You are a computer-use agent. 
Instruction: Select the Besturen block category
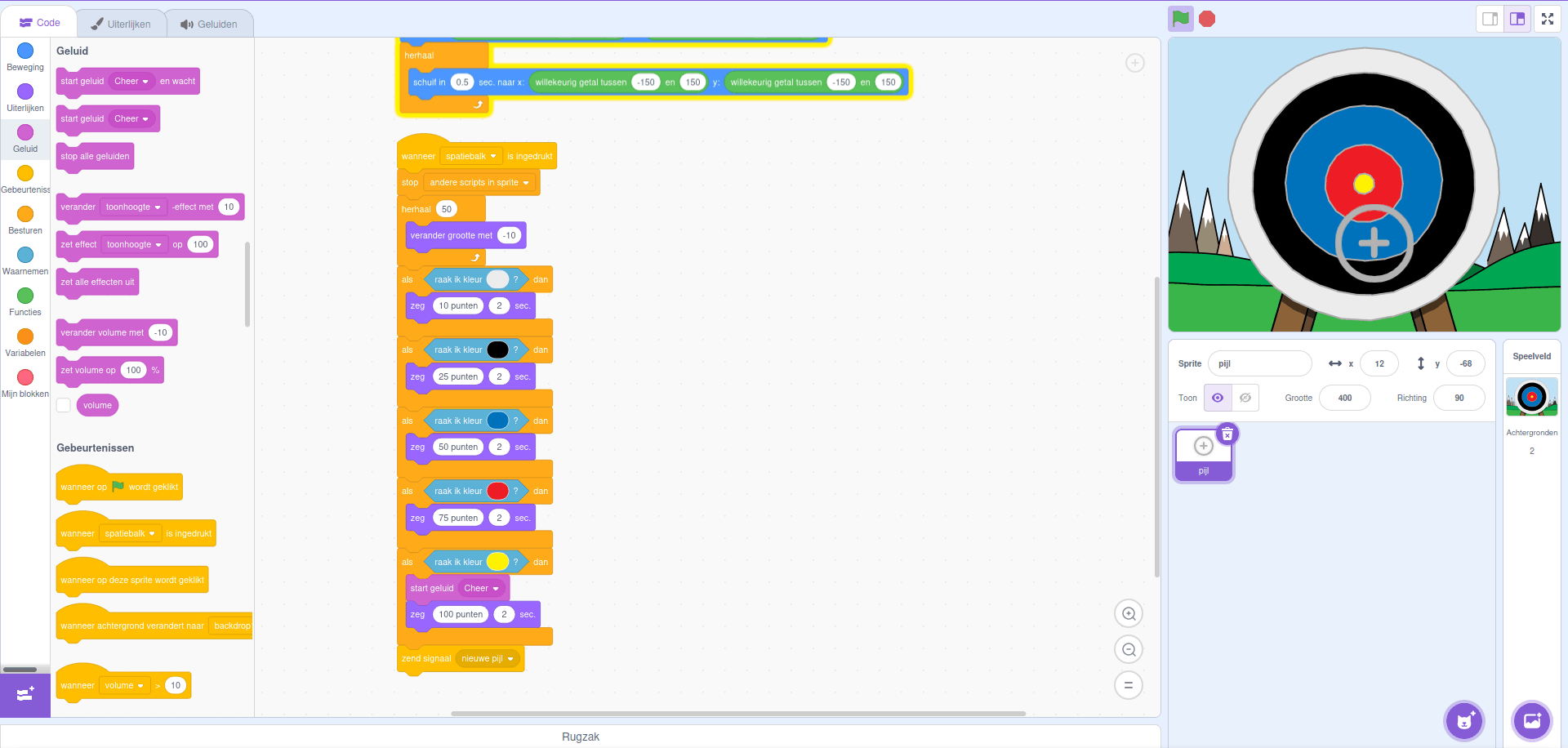point(25,221)
